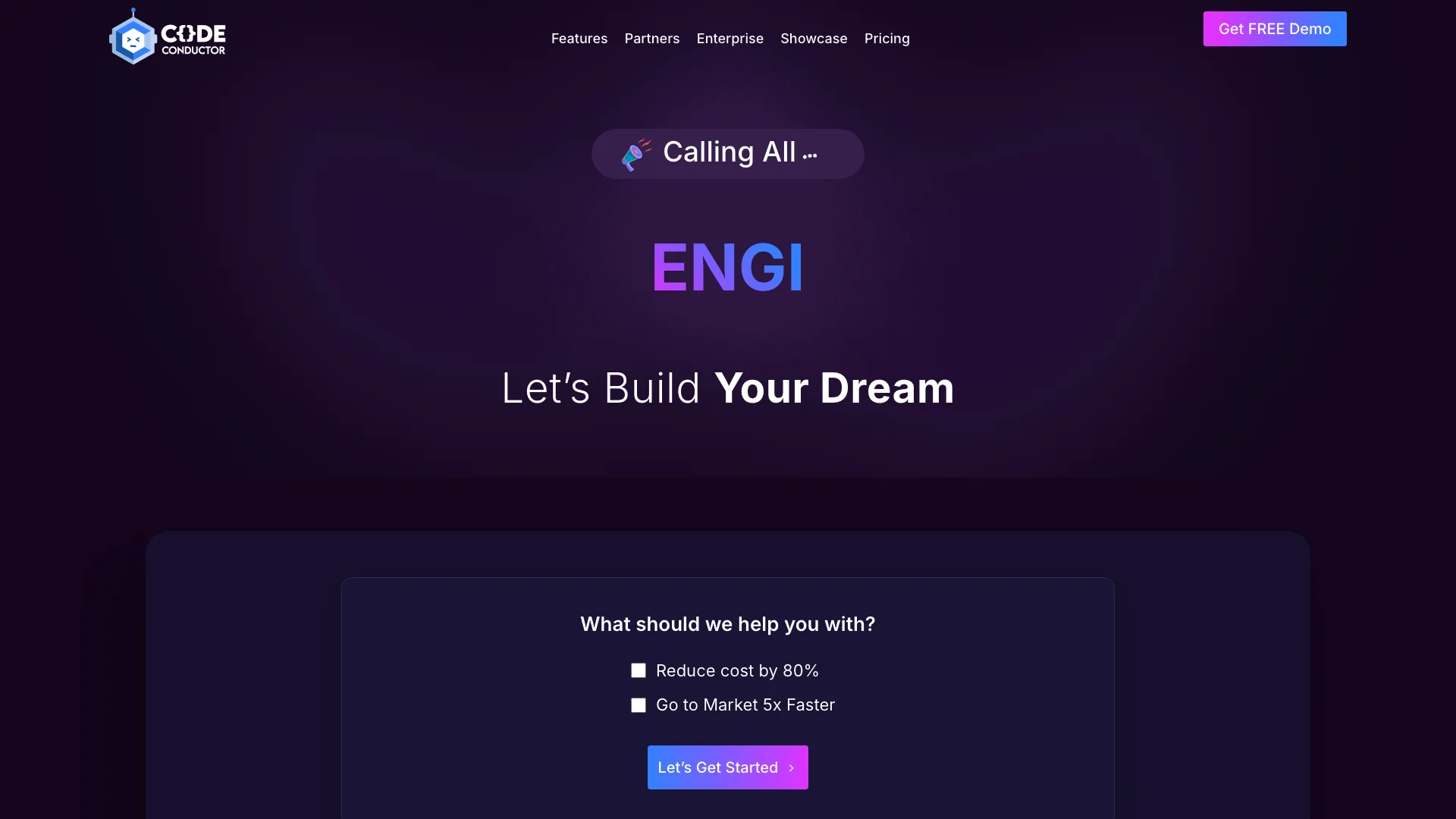Enable the Reduce cost checkbox option
This screenshot has width=1456, height=819.
[x=638, y=670]
